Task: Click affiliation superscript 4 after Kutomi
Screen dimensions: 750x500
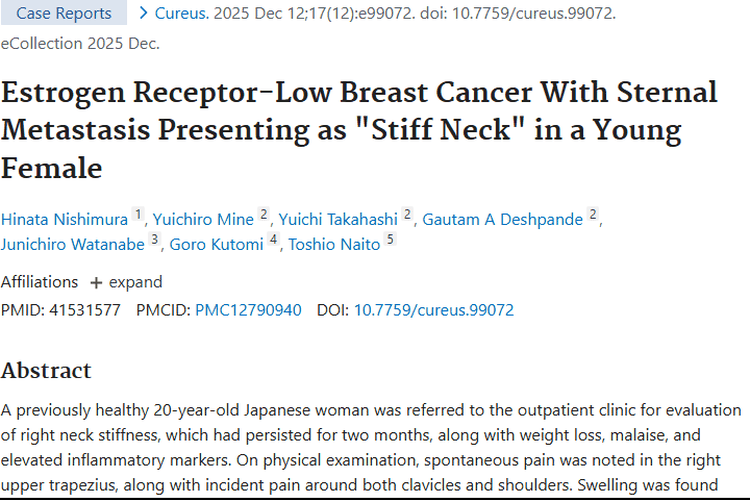Action: pyautogui.click(x=273, y=240)
